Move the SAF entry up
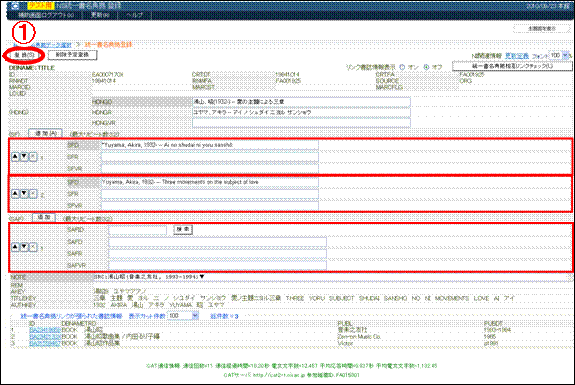575x385 pixels. 15,247
